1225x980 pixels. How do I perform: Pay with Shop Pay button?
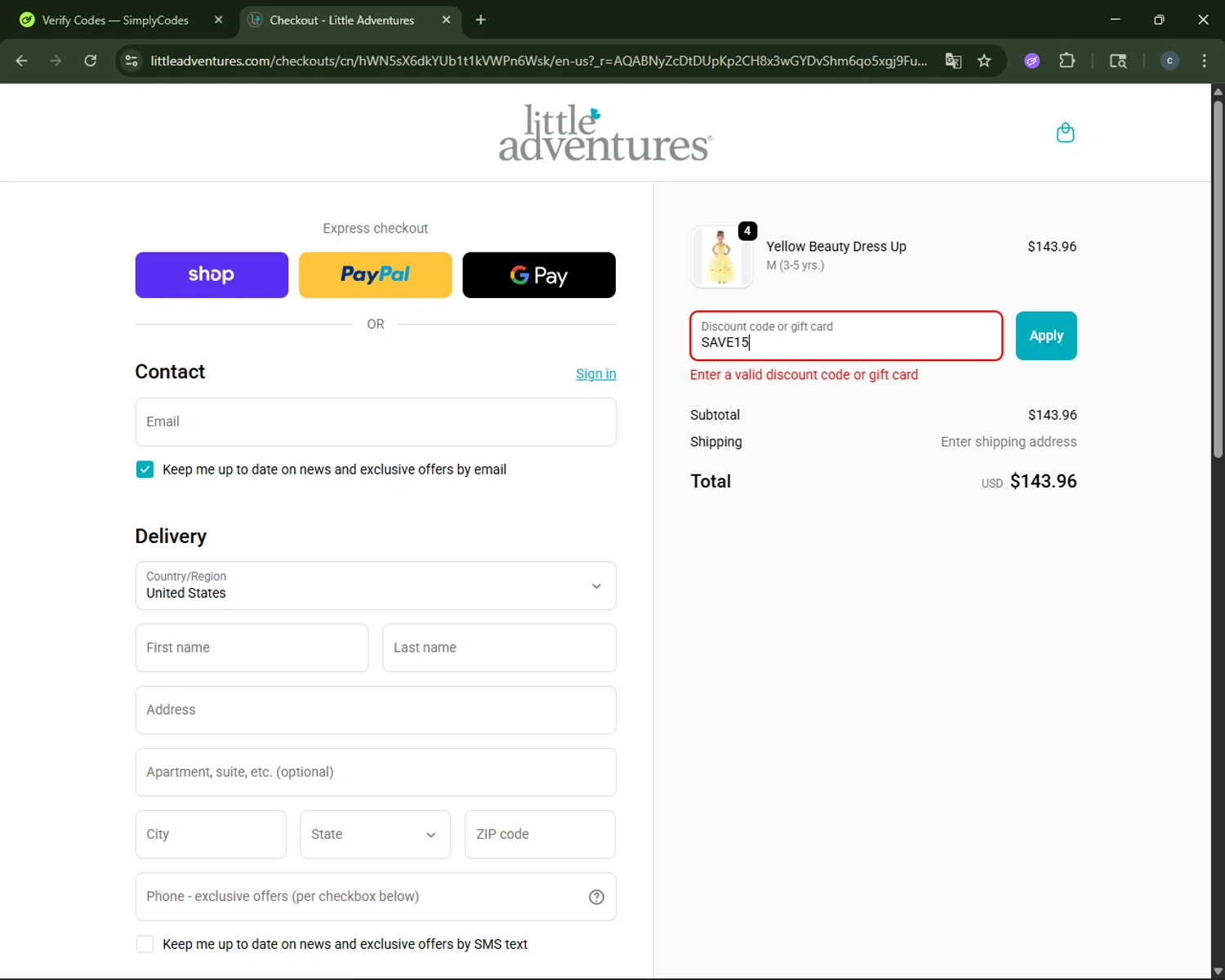[x=212, y=275]
